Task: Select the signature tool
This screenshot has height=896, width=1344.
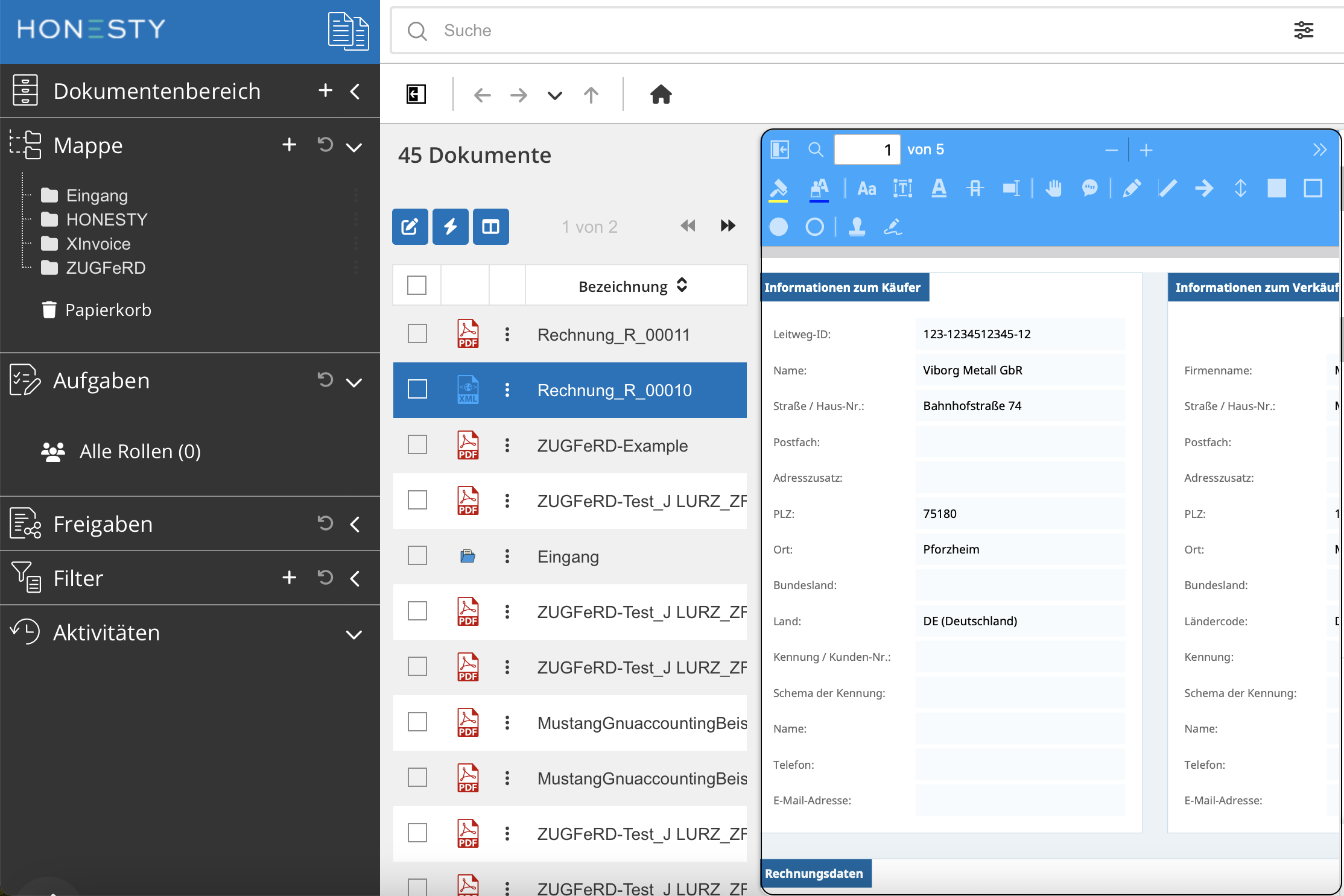Action: click(x=893, y=227)
